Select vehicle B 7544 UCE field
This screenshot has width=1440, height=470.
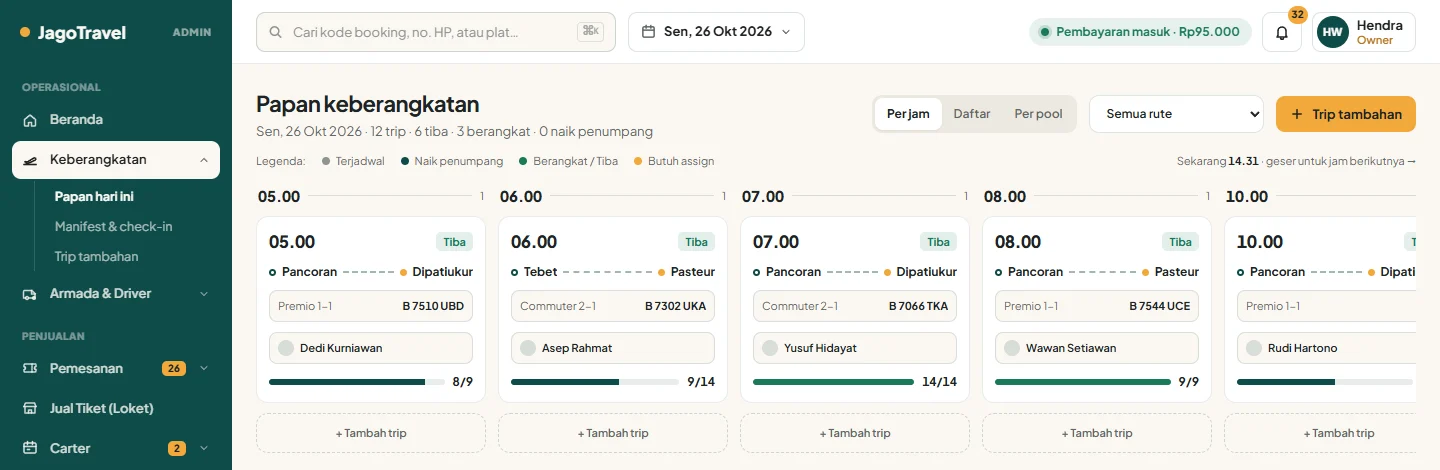(1097, 306)
